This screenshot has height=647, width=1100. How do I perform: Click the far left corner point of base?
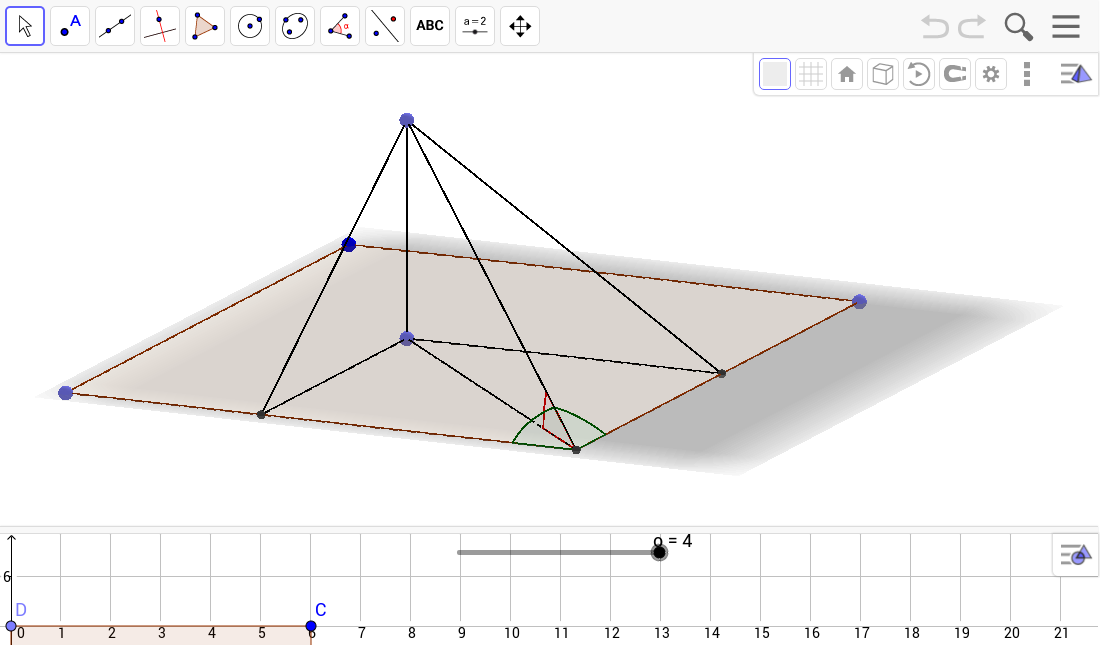pyautogui.click(x=65, y=393)
